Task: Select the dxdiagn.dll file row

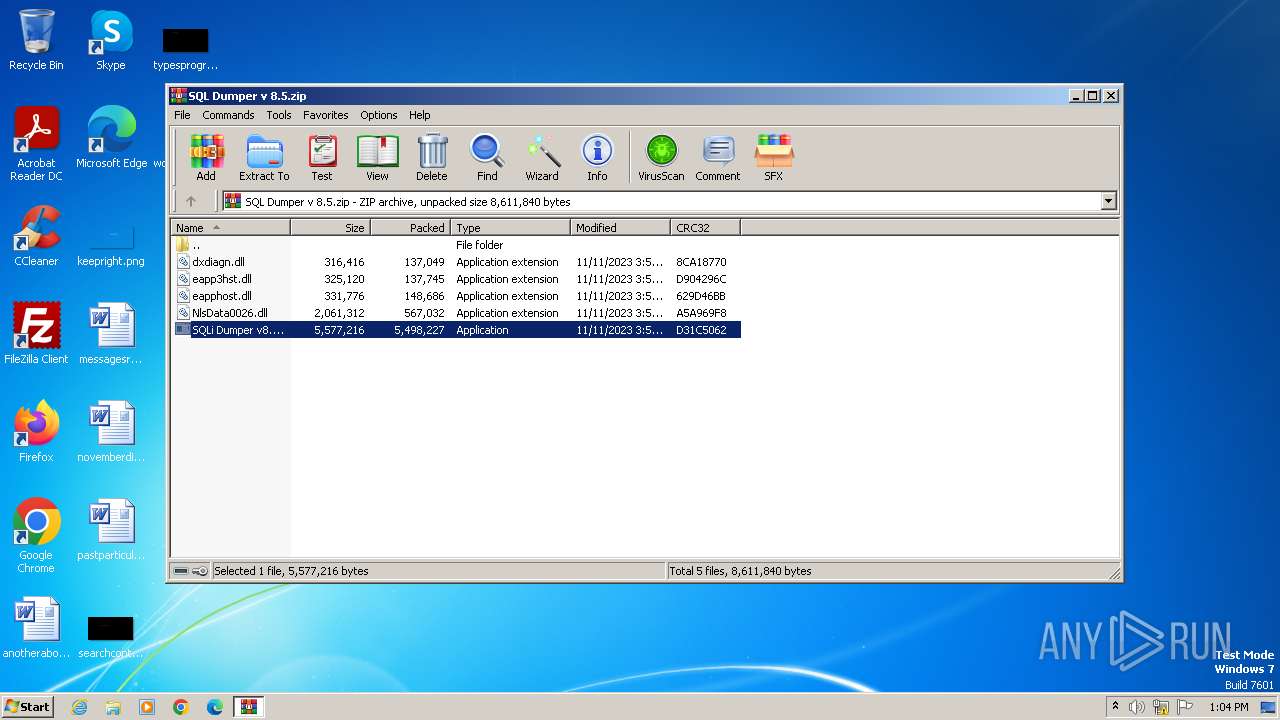Action: click(456, 262)
